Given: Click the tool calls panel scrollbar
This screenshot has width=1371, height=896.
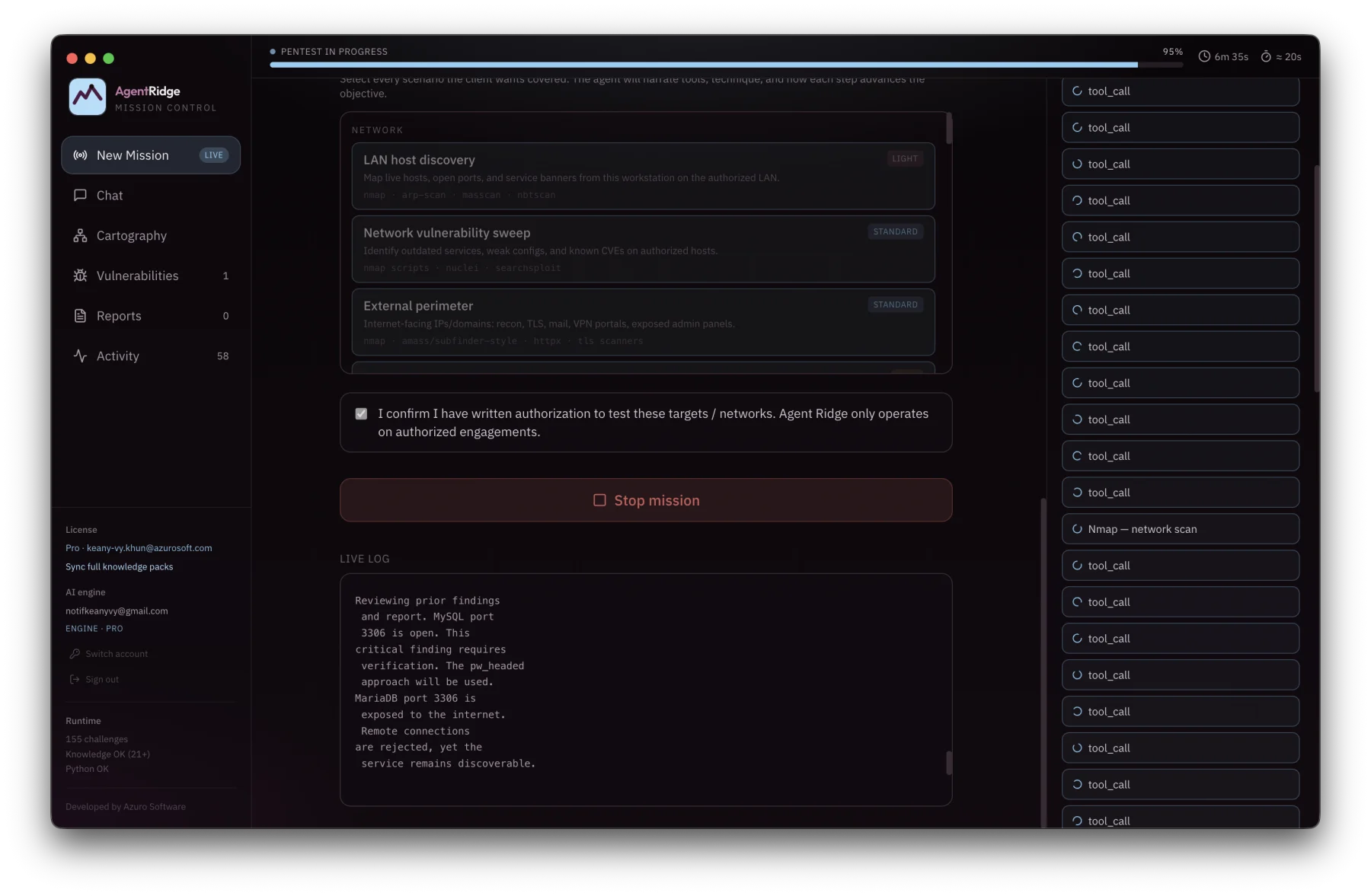Looking at the screenshot, I should click(x=1316, y=279).
